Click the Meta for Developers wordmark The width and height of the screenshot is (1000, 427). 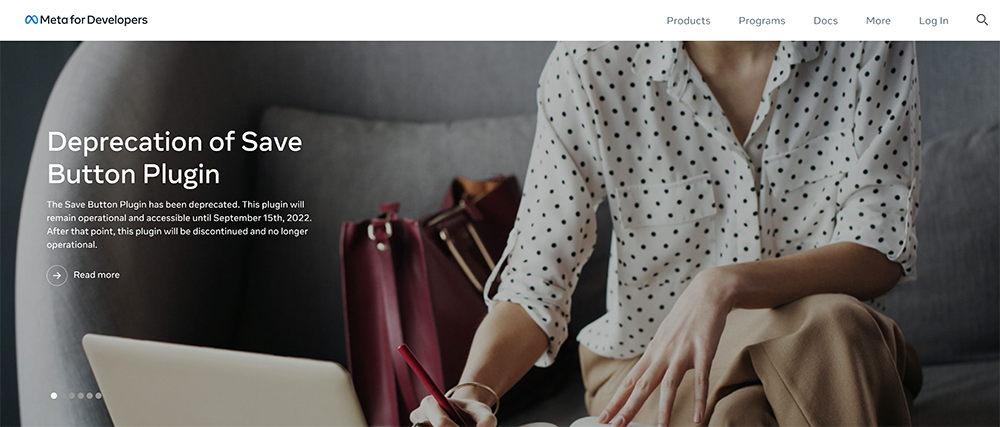pos(94,20)
